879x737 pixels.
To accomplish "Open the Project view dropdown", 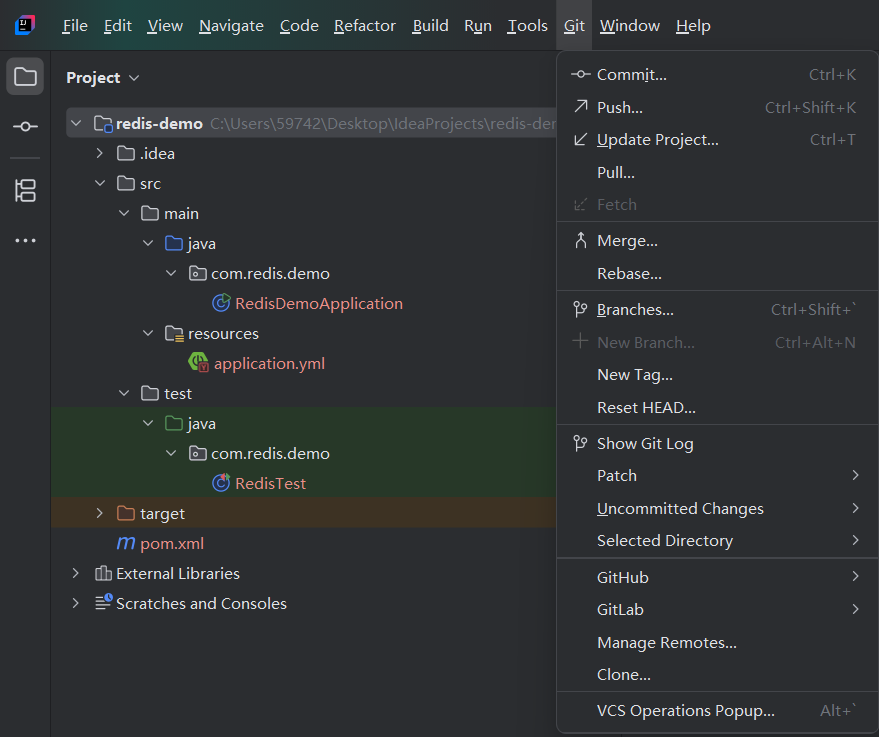I will [103, 77].
